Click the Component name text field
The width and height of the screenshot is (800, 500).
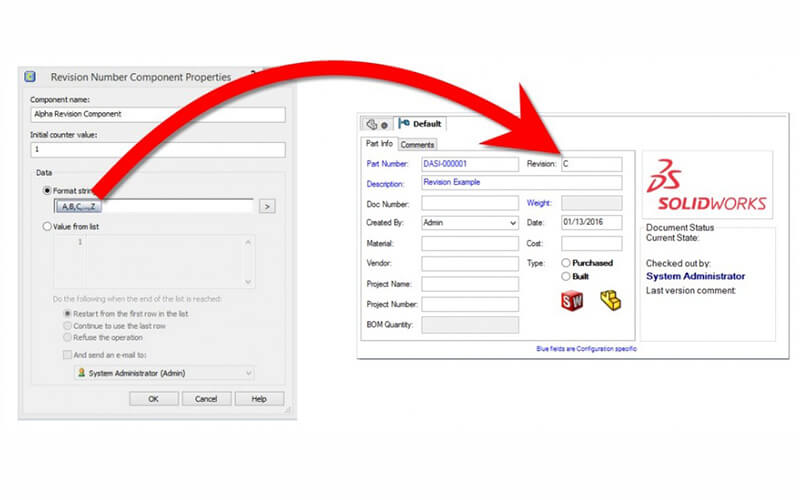pyautogui.click(x=157, y=115)
